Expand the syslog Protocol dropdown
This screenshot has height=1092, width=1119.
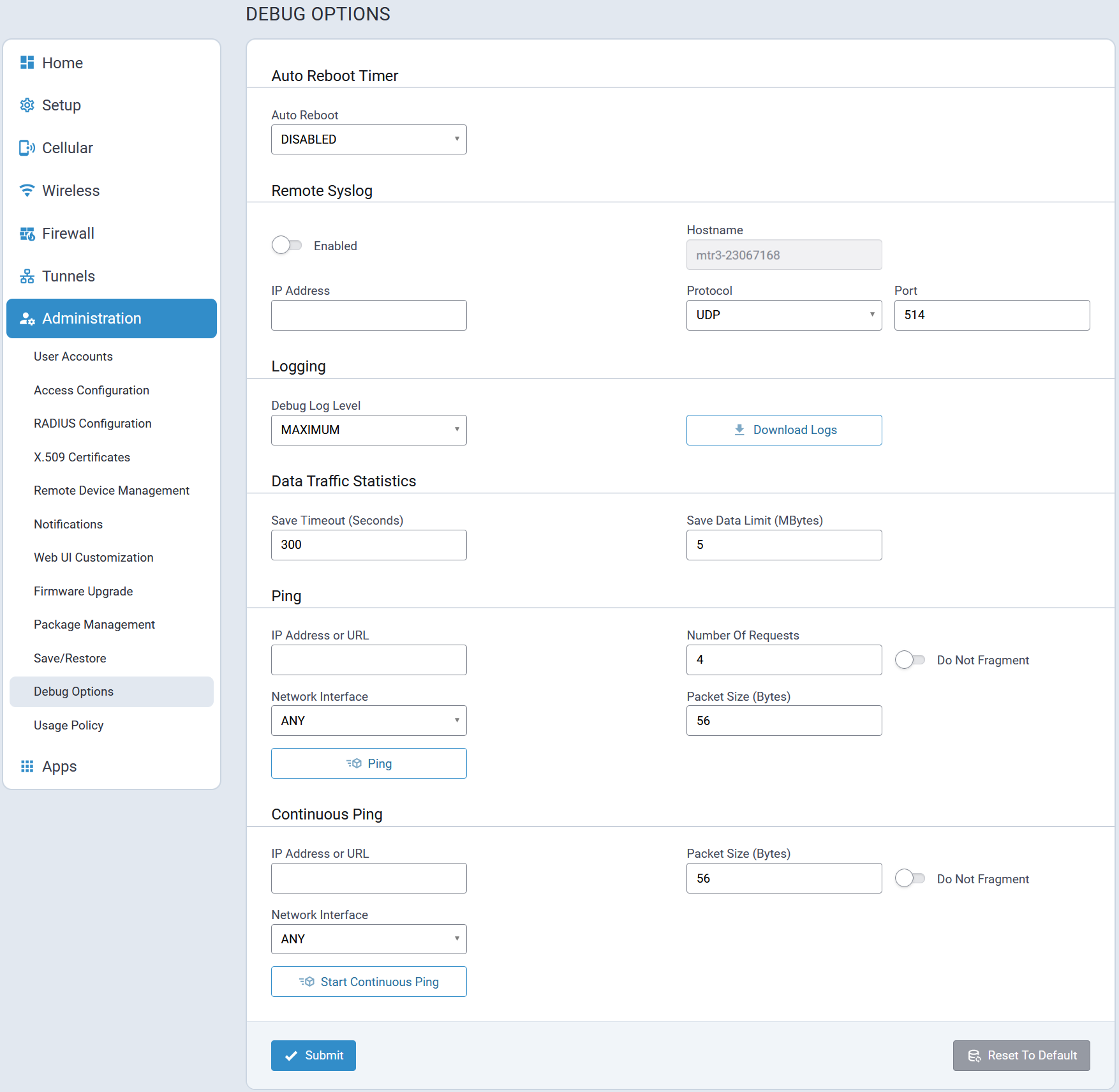[x=784, y=315]
